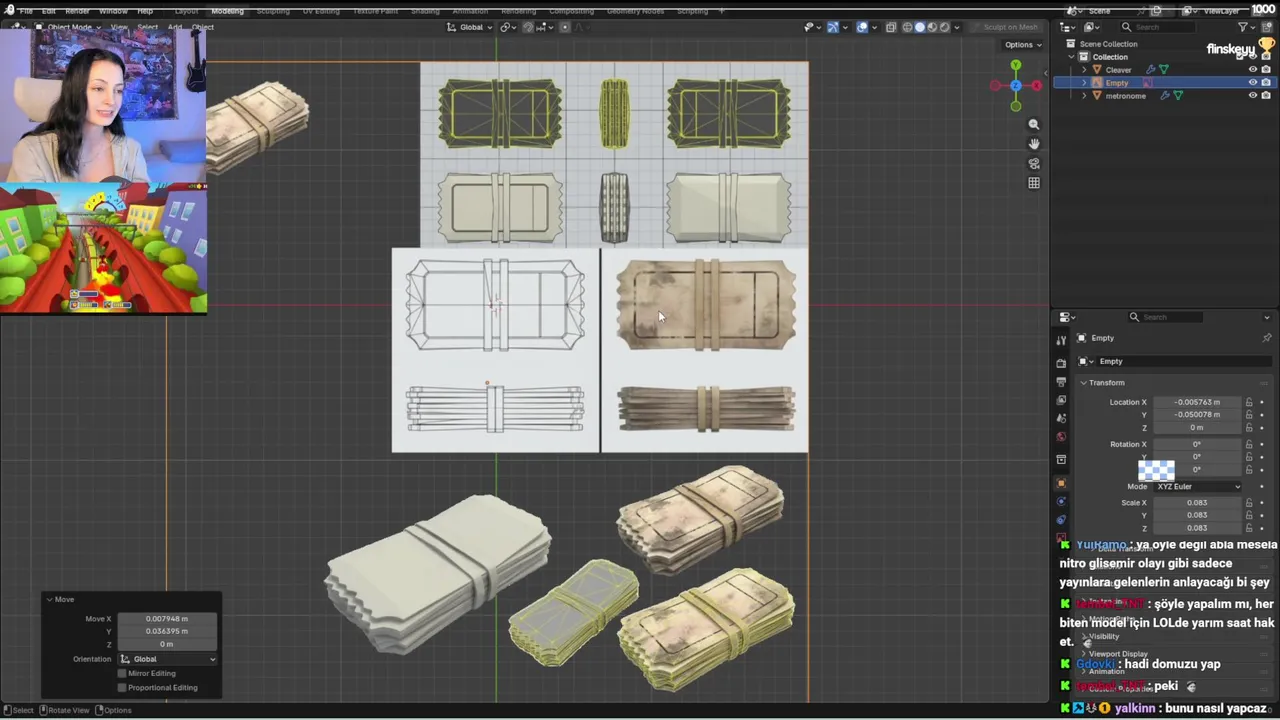This screenshot has width=1280, height=720.
Task: Open the Output properties printer icon tab
Action: (1061, 382)
